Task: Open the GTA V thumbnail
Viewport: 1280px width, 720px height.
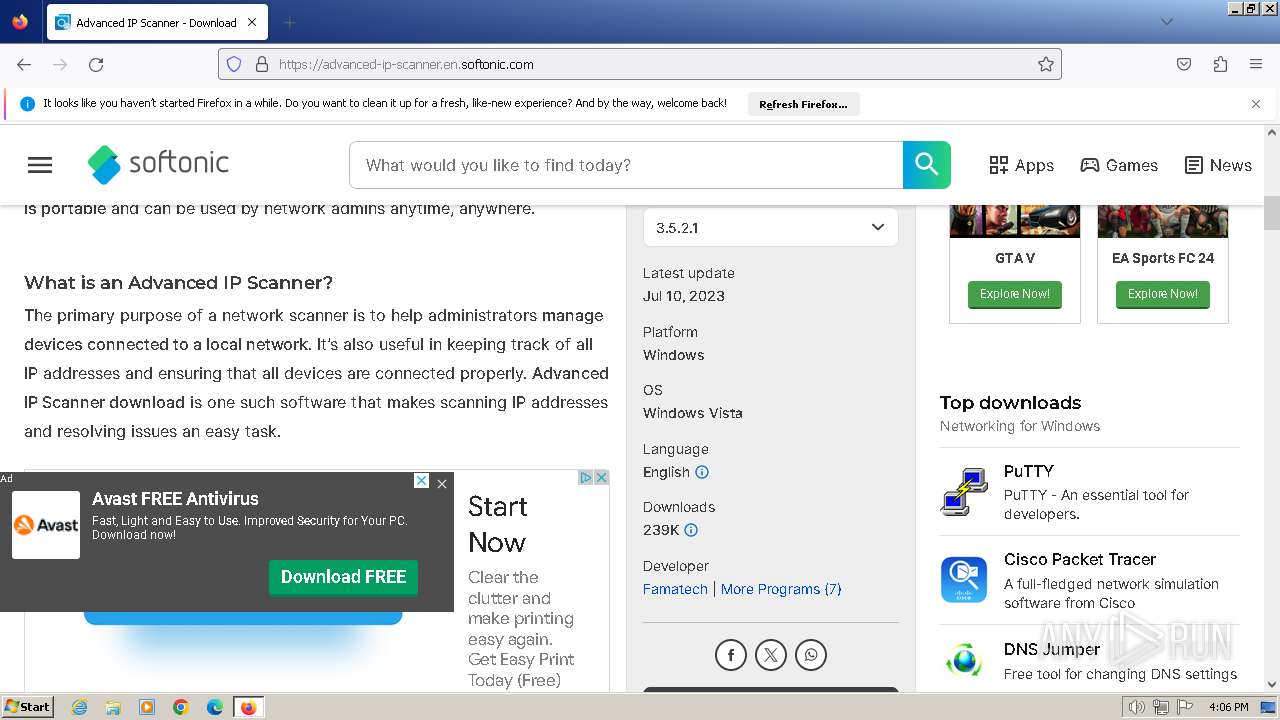Action: pyautogui.click(x=1015, y=221)
